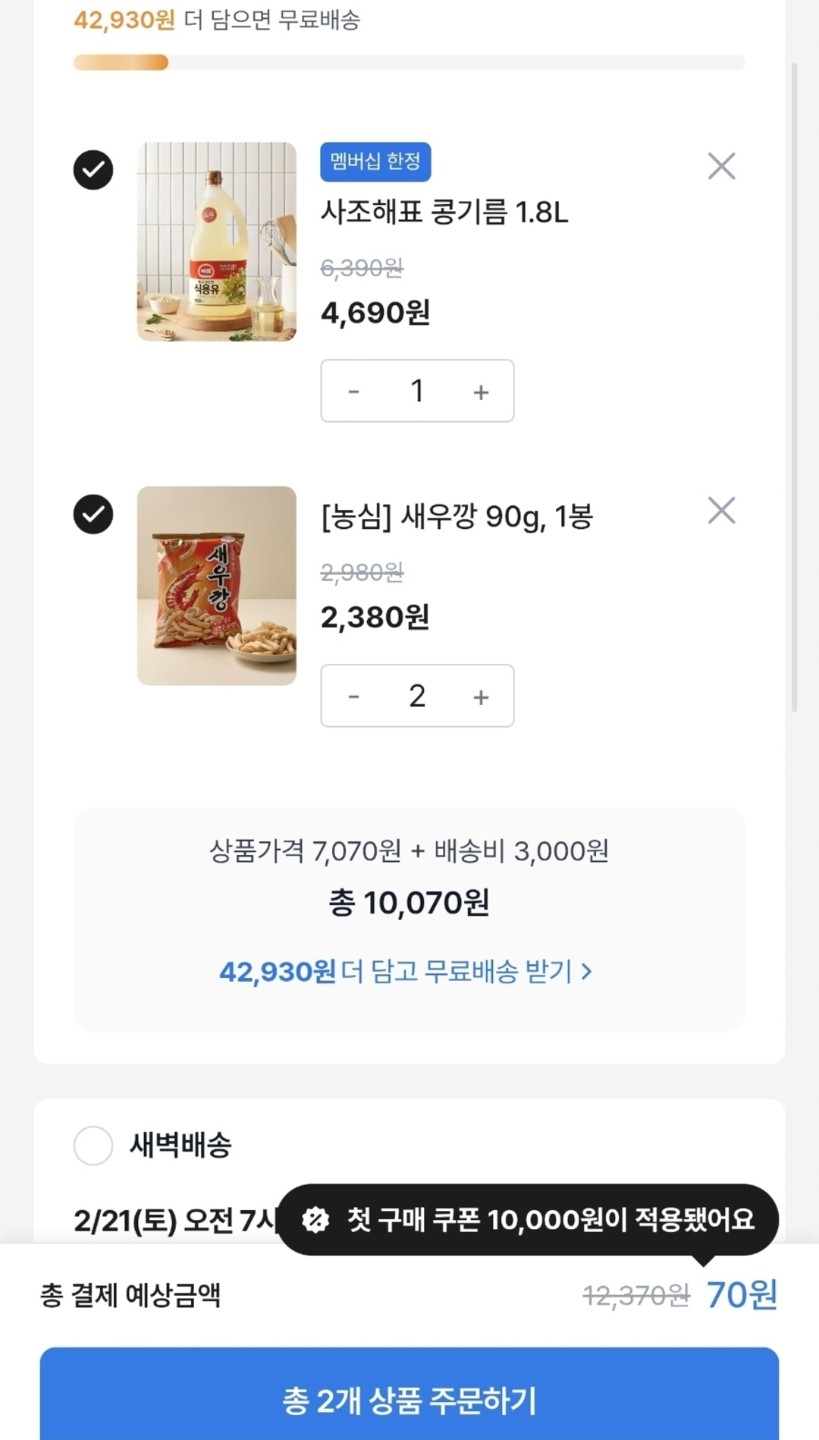Screen dimensions: 819x1440
Task: Click the coupon badge icon in tooltip
Action: [x=315, y=1219]
